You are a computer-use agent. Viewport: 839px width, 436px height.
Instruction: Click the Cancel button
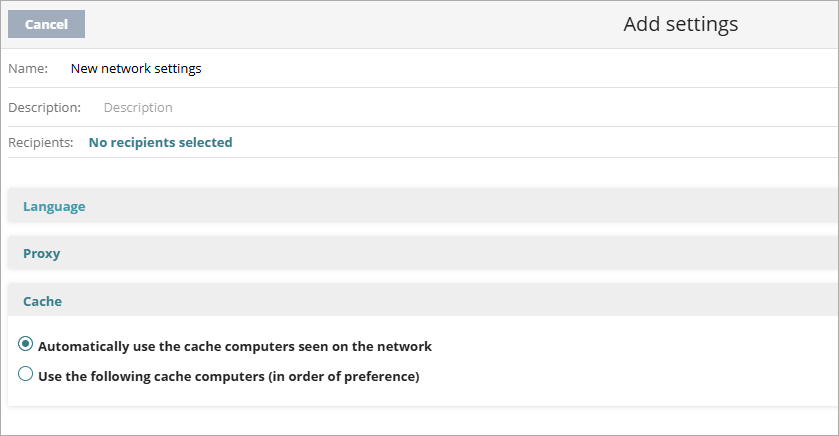tap(46, 24)
